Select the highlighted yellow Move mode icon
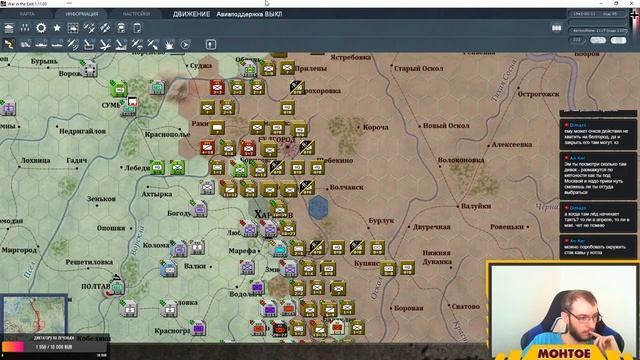 point(9,44)
